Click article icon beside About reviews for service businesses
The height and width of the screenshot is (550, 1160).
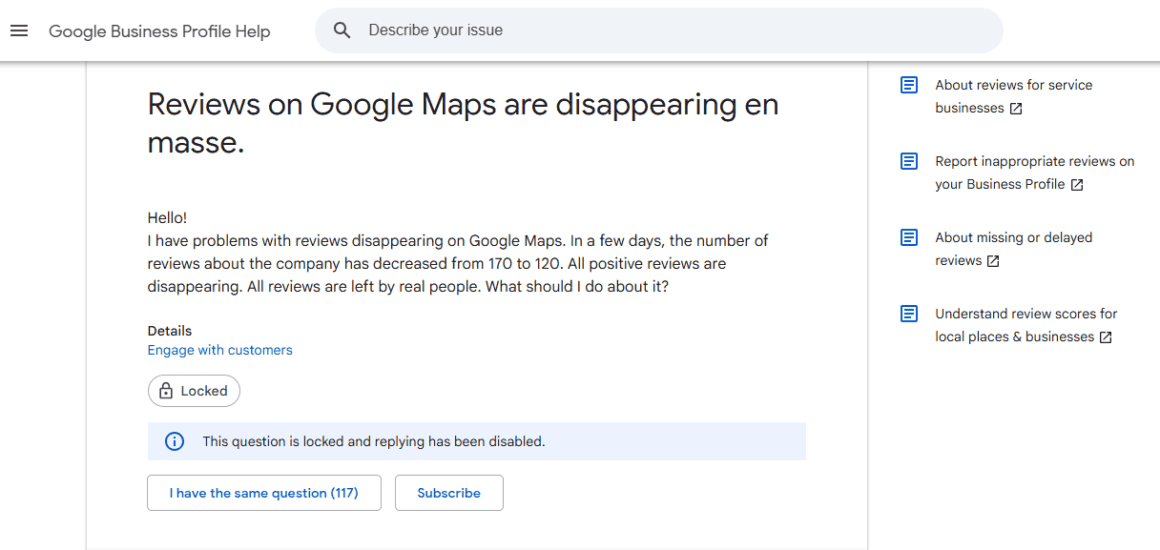[909, 85]
